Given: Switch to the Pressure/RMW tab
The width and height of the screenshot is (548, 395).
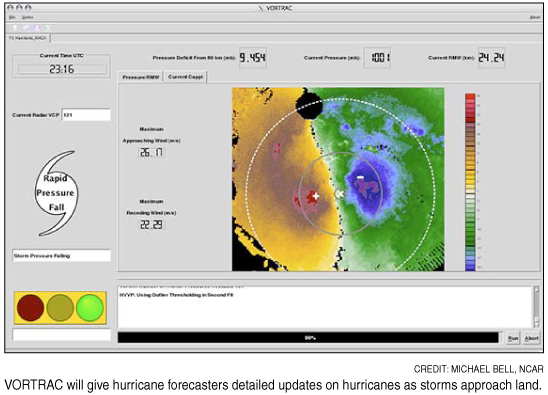Looking at the screenshot, I should (x=141, y=77).
